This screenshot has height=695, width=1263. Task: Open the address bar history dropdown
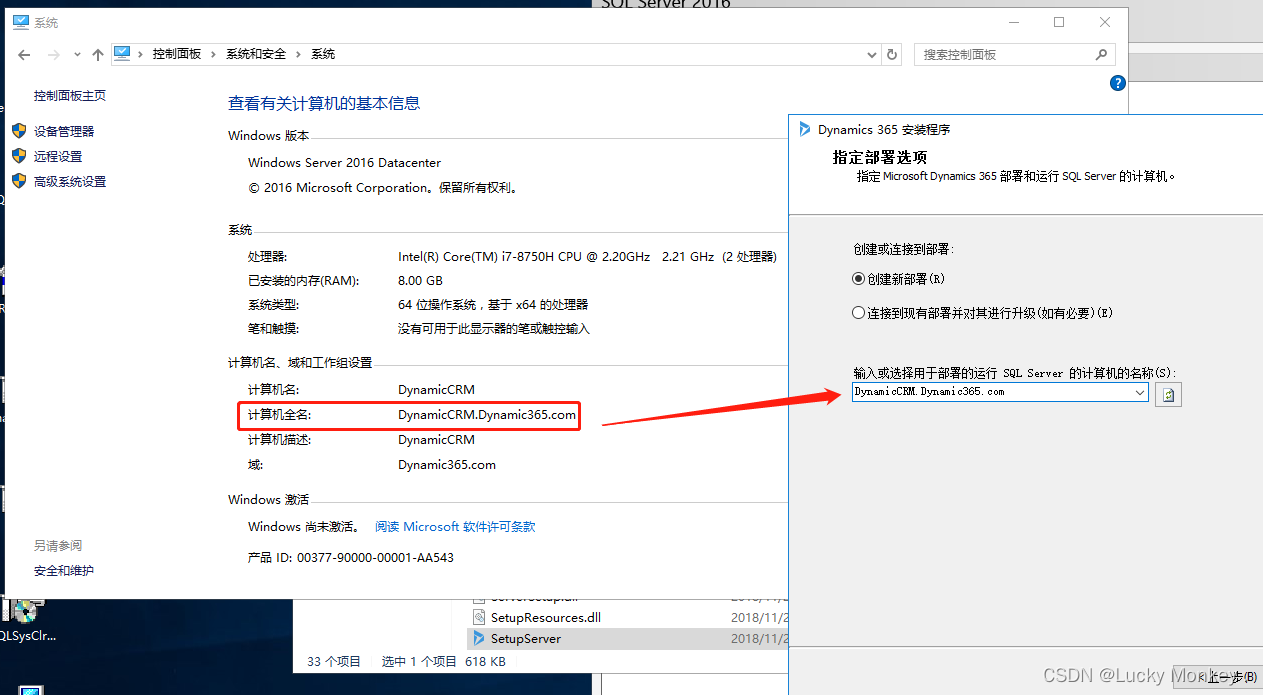(x=870, y=54)
